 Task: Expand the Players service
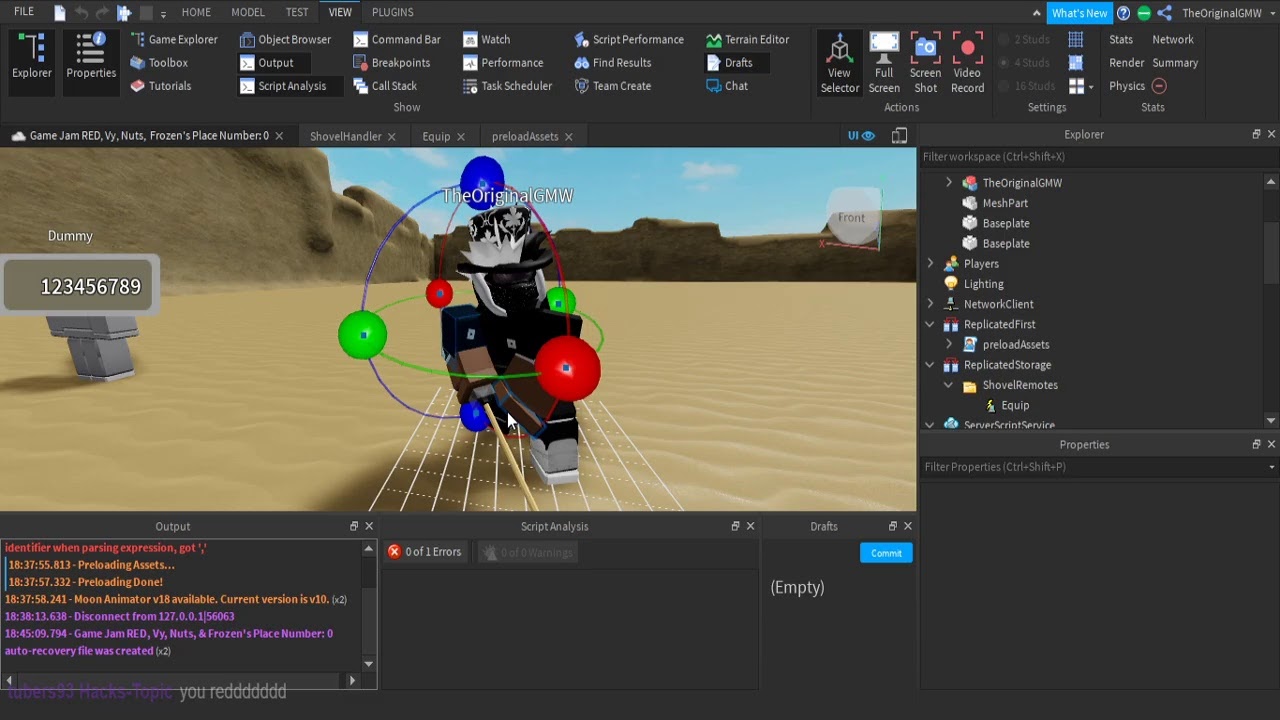click(930, 264)
